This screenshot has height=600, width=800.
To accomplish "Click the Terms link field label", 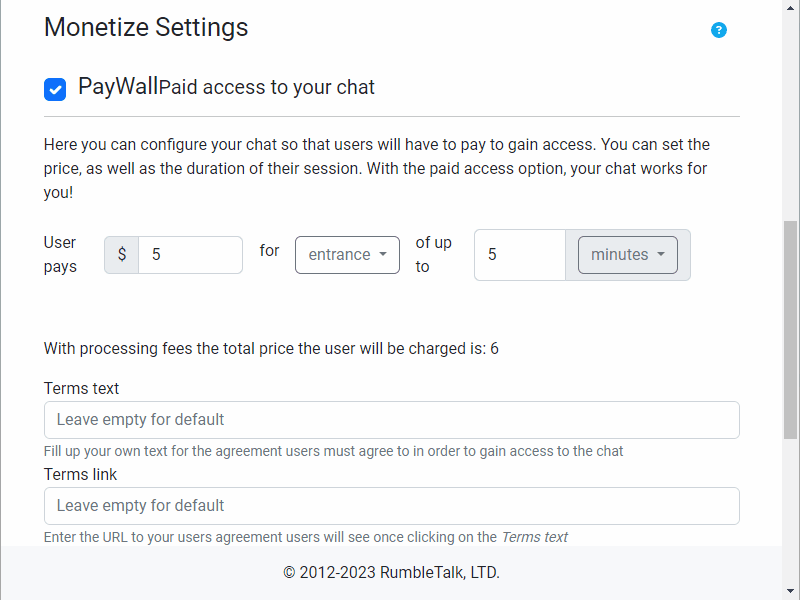I will (x=80, y=474).
